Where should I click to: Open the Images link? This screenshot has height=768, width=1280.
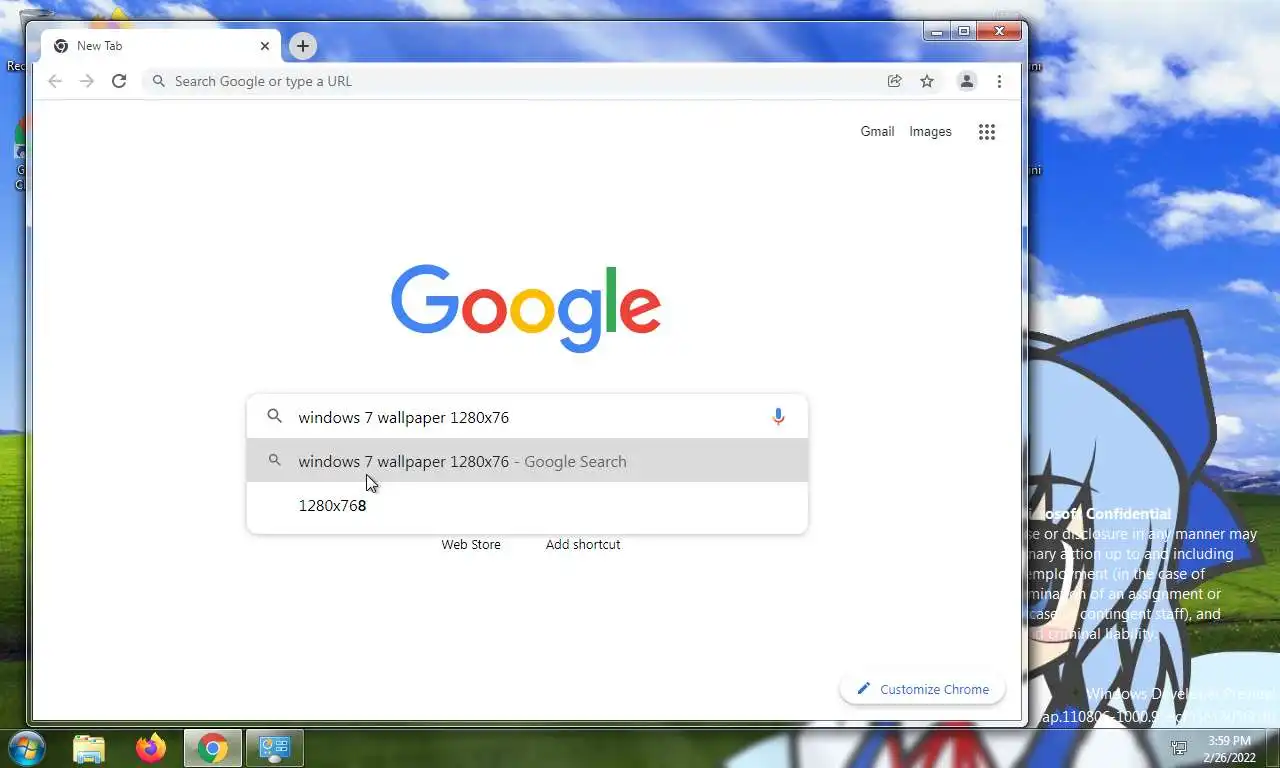click(930, 131)
